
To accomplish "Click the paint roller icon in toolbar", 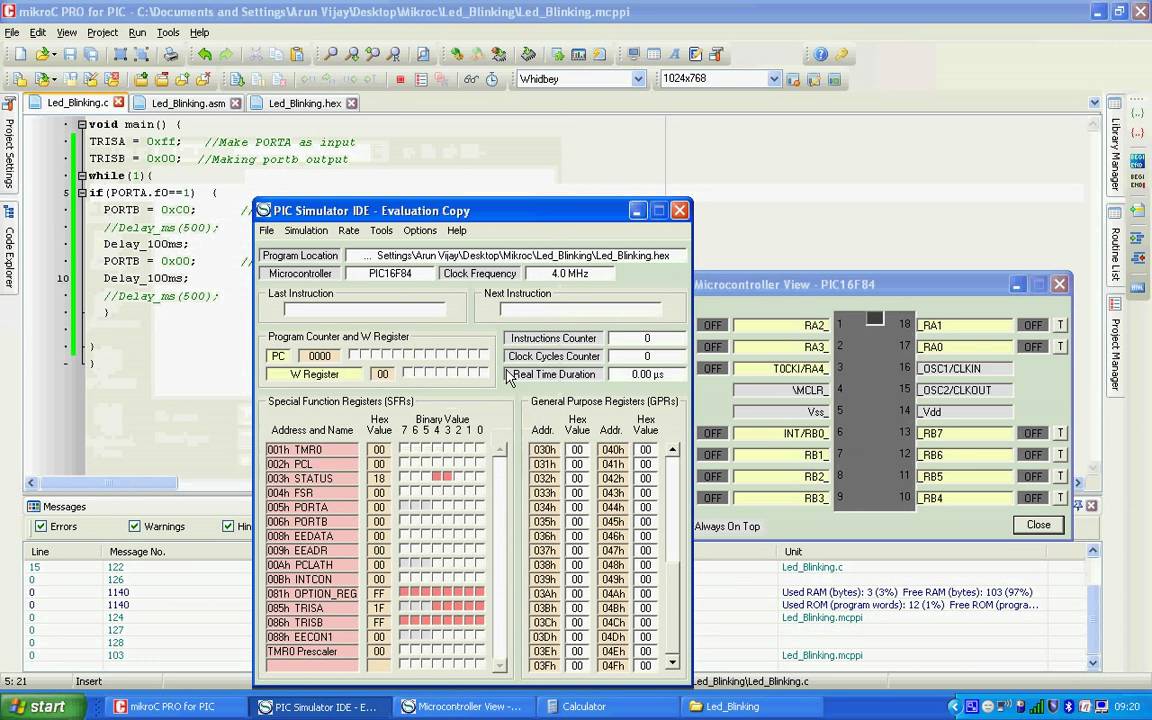I will click(716, 54).
